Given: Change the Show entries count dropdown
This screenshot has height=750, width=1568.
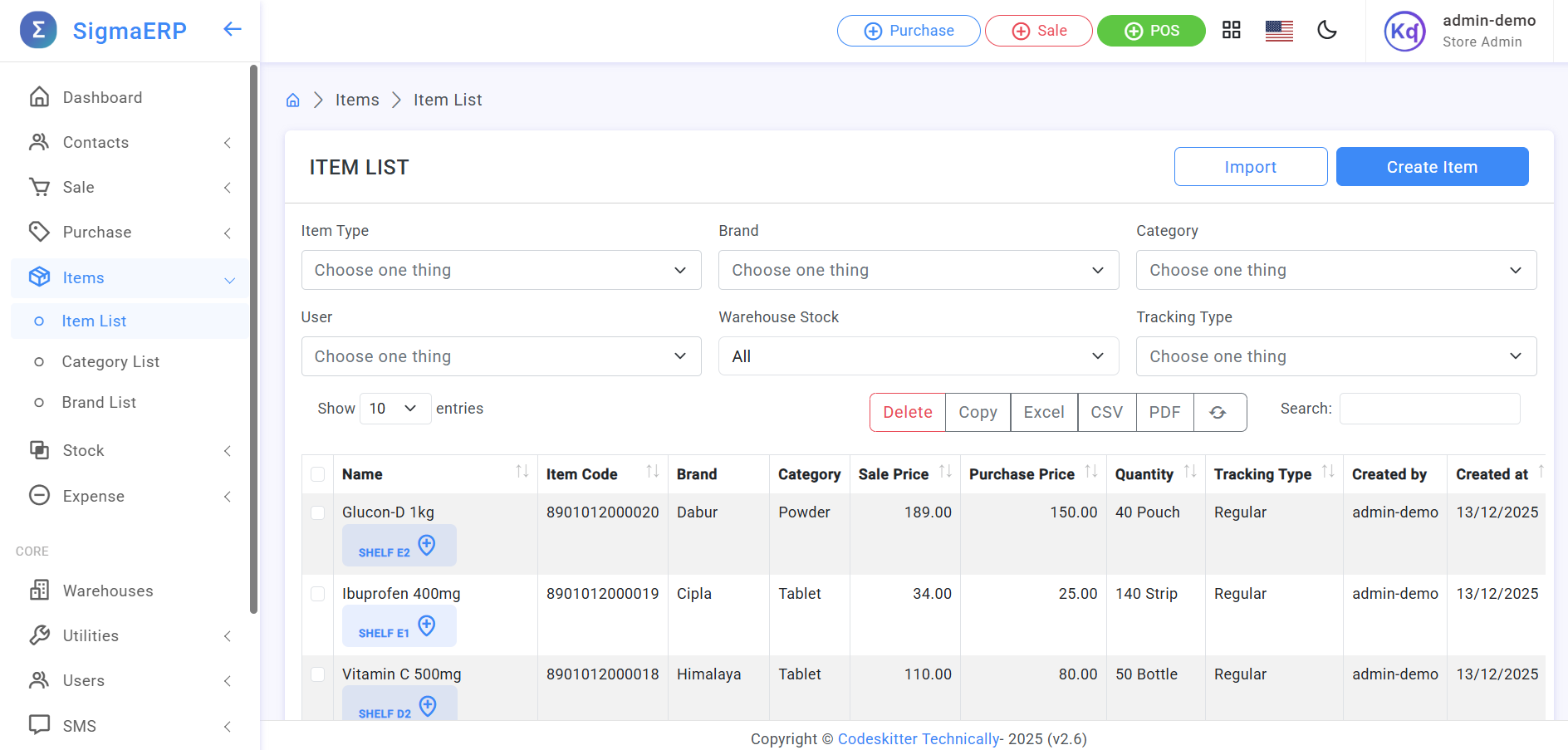Looking at the screenshot, I should 394,408.
